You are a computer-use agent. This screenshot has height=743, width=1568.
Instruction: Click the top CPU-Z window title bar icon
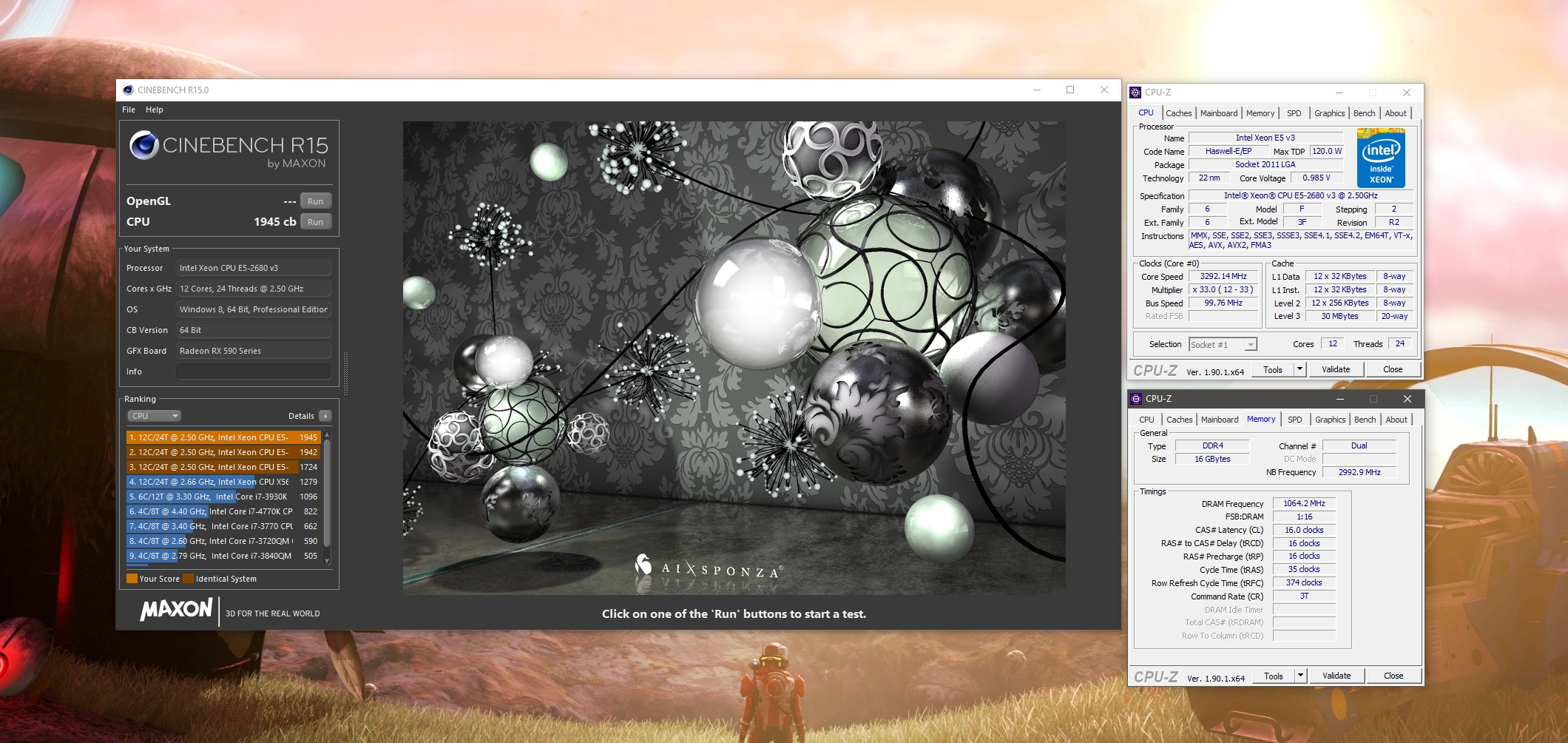point(1136,93)
